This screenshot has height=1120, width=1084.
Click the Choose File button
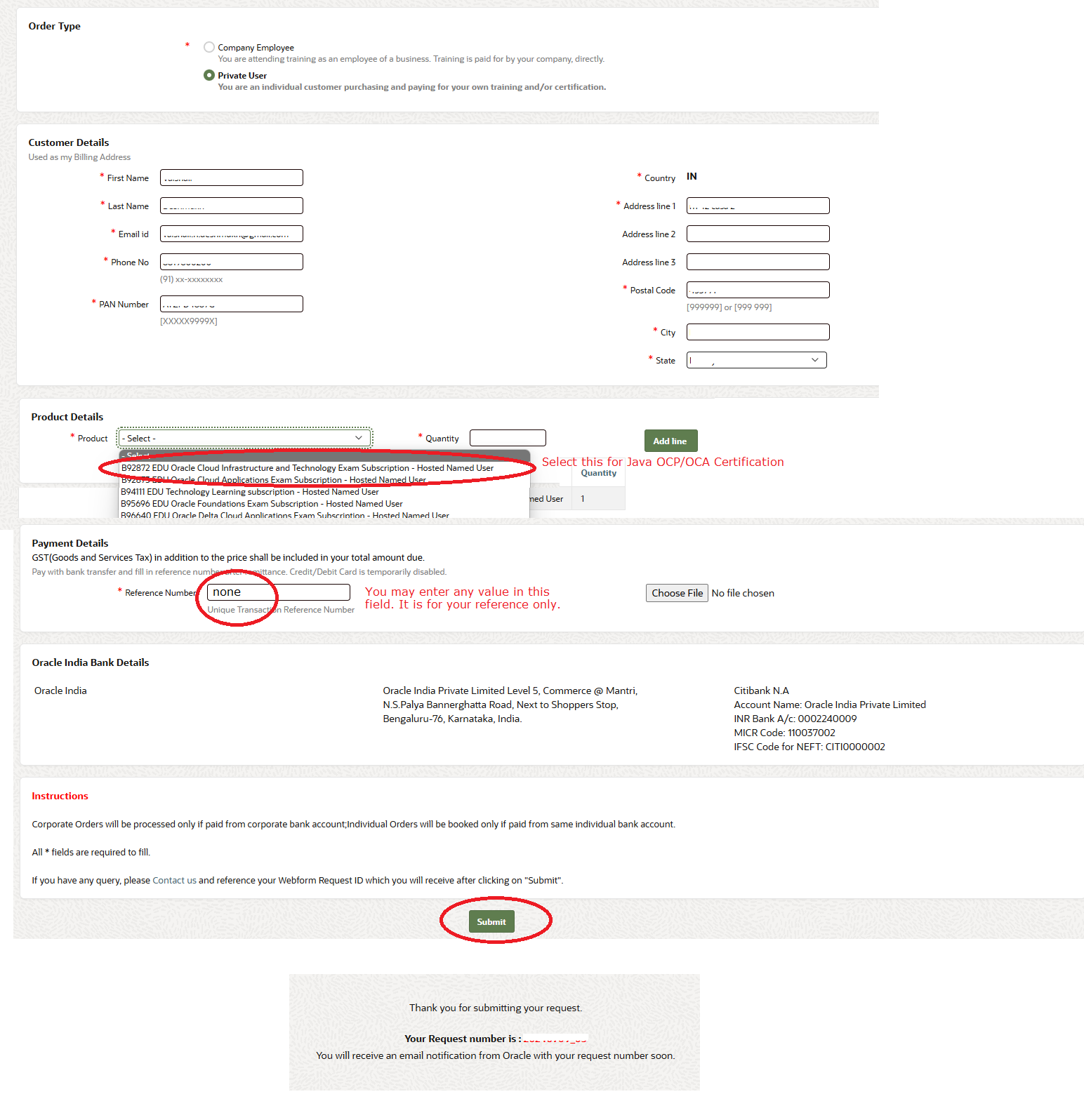point(677,593)
